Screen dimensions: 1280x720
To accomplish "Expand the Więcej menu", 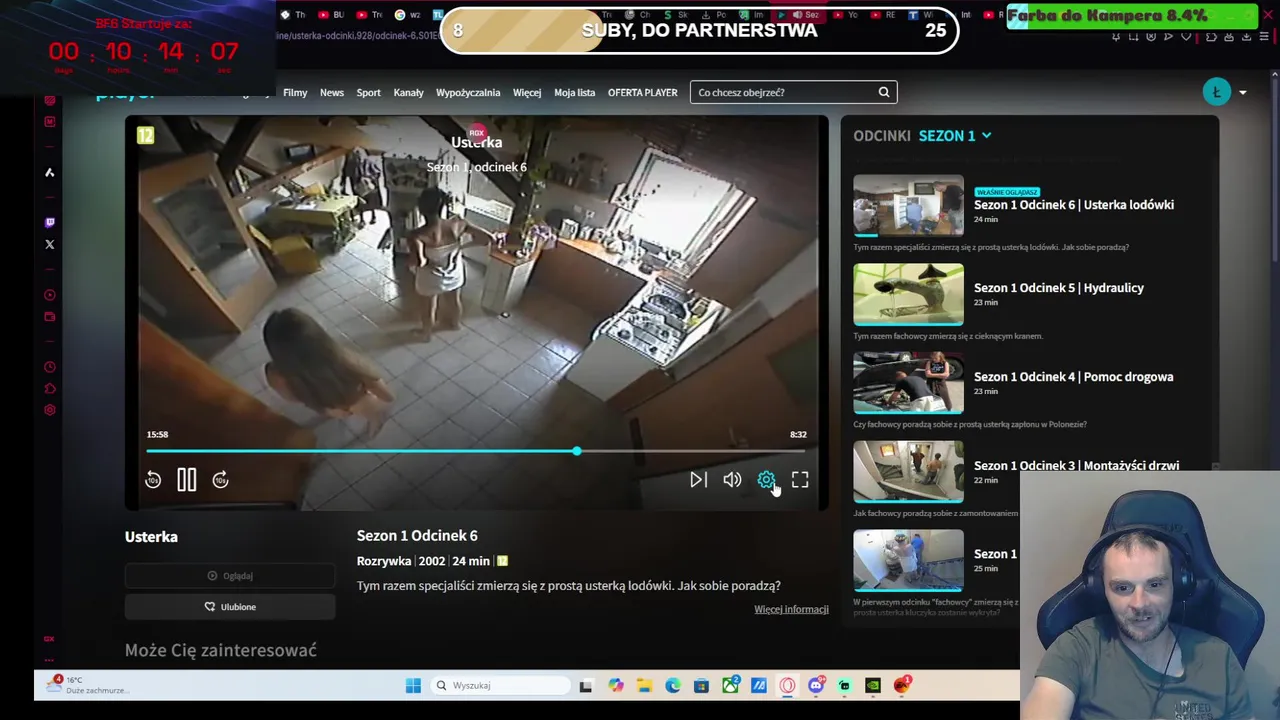I will [x=527, y=92].
